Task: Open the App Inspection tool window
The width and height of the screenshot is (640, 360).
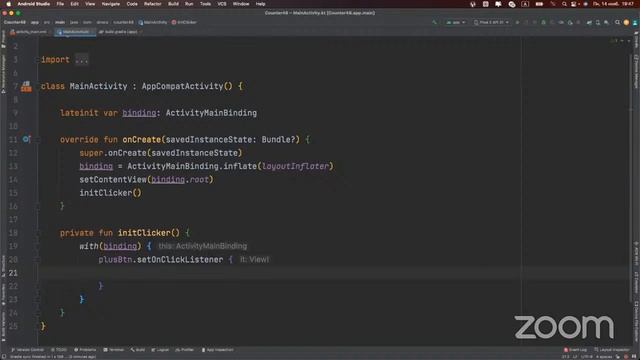Action: [218, 350]
